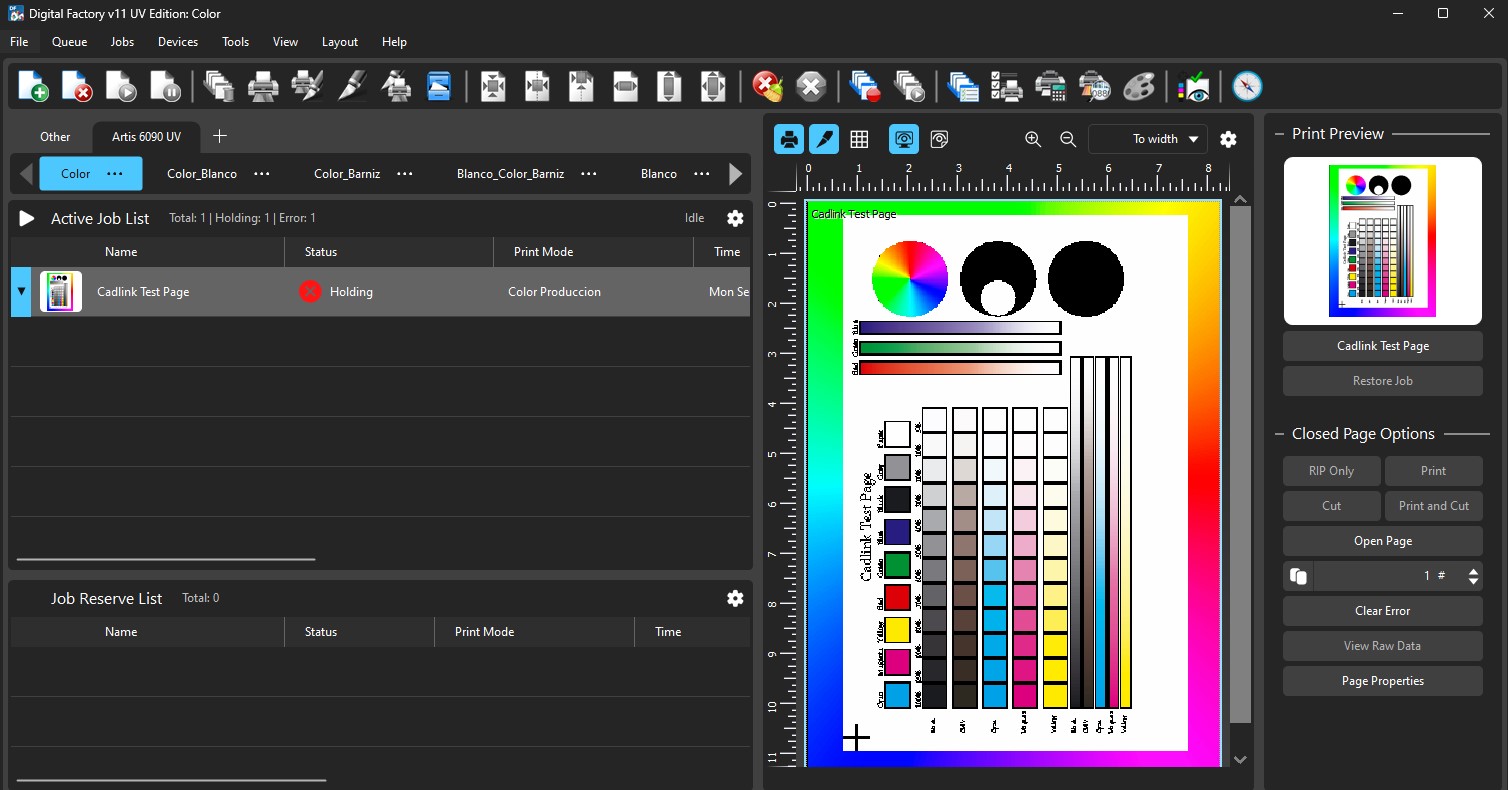Open the To width zoom dropdown
Image resolution: width=1508 pixels, height=790 pixels.
tap(1148, 139)
